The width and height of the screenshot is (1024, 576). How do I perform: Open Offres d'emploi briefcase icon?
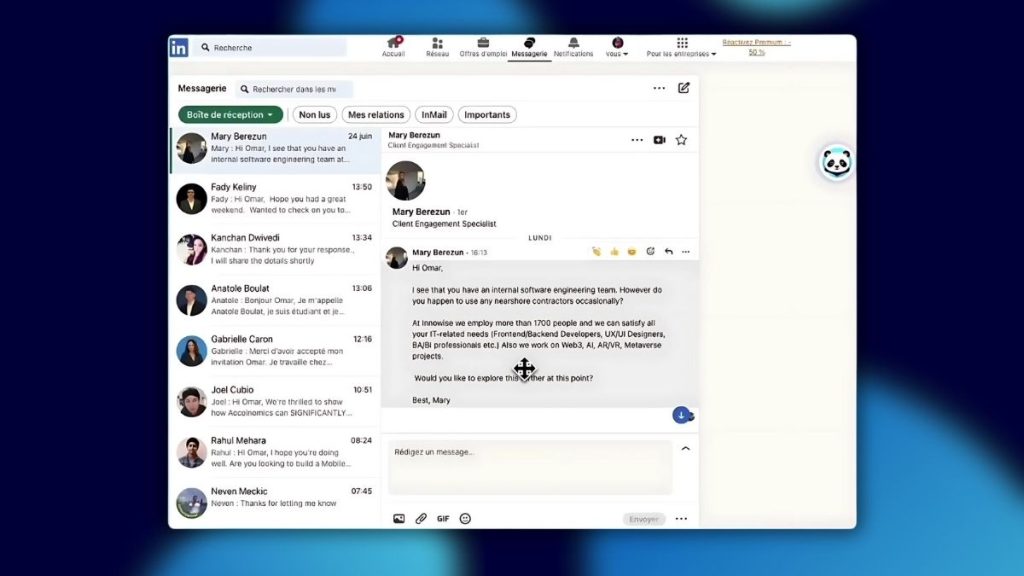click(x=481, y=44)
